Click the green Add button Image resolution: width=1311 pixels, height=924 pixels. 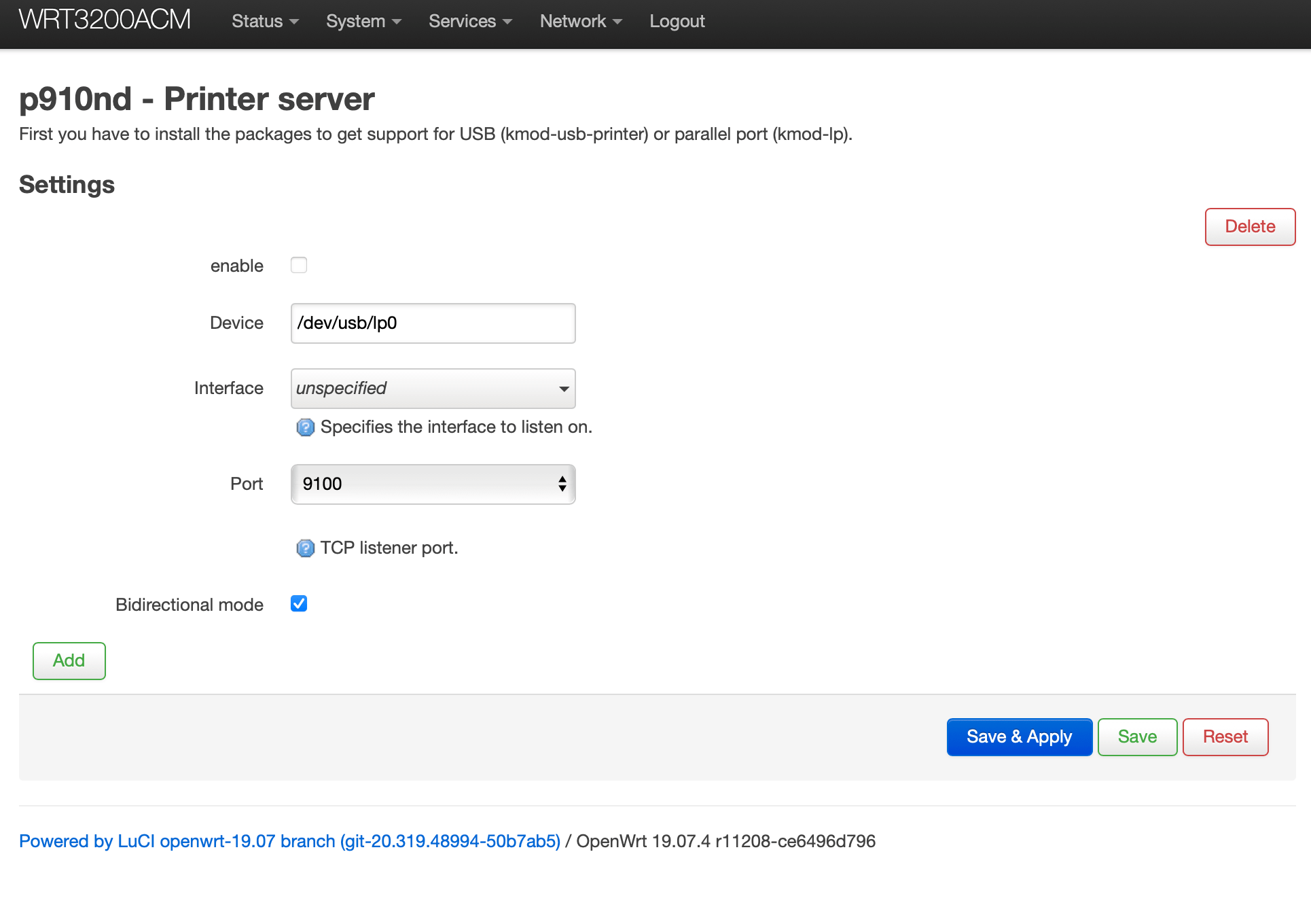coord(69,661)
